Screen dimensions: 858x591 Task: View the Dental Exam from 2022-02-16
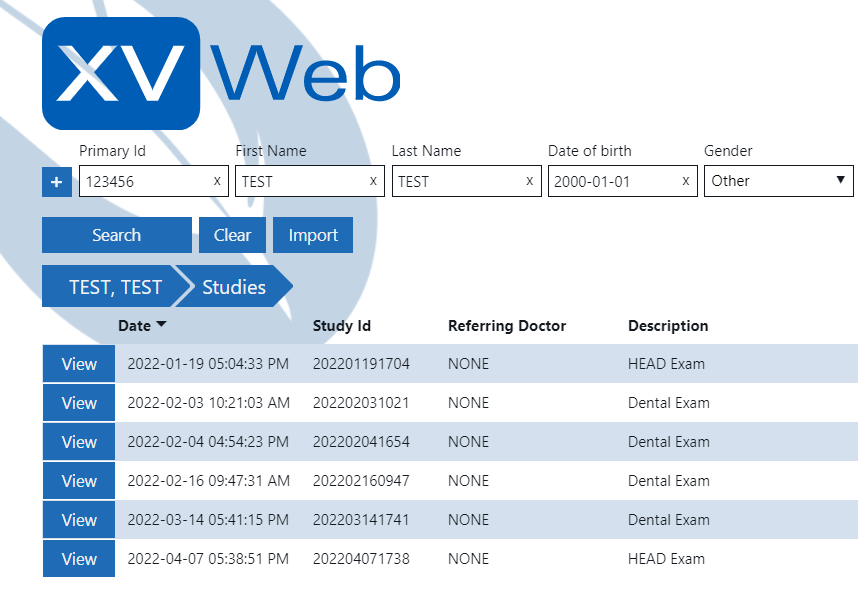(x=78, y=480)
